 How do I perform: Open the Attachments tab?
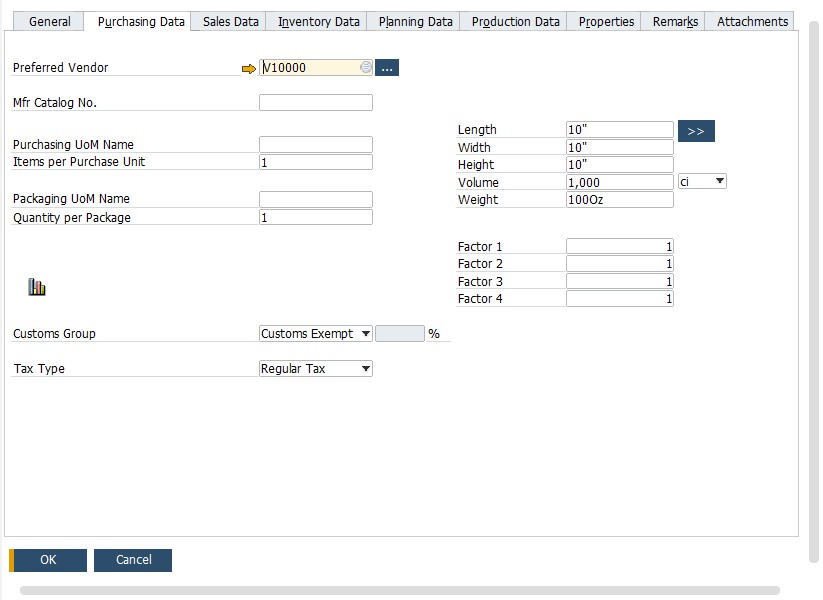click(752, 21)
